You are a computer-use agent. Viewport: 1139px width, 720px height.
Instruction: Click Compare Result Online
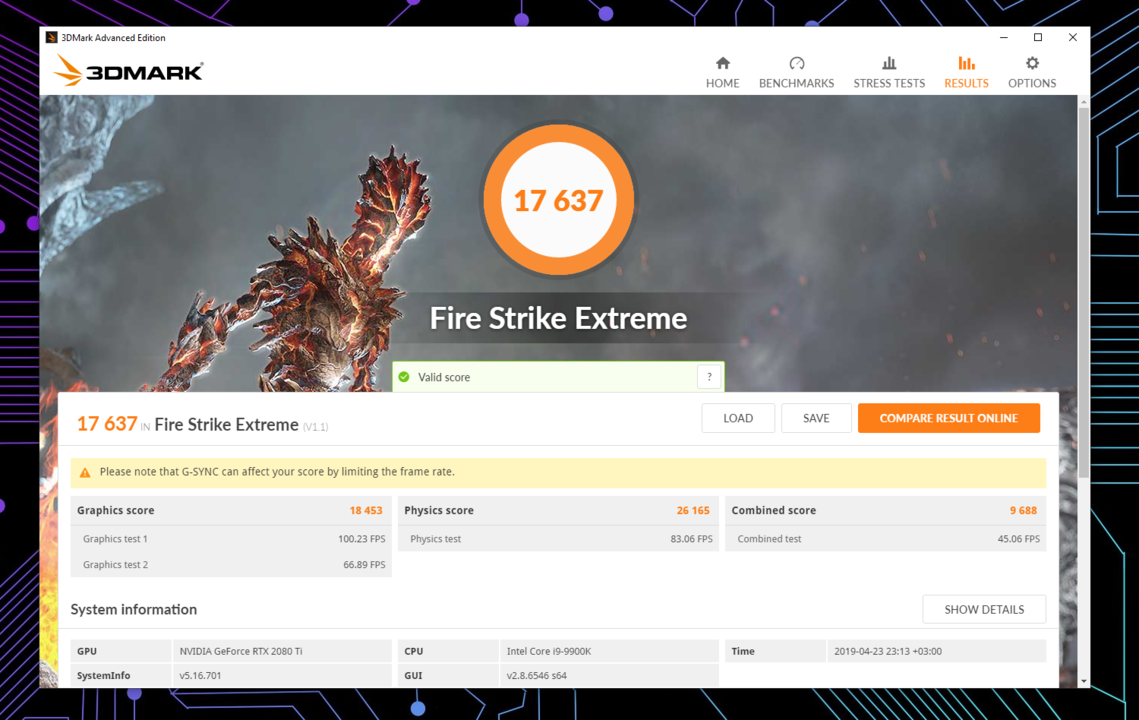[x=948, y=418]
